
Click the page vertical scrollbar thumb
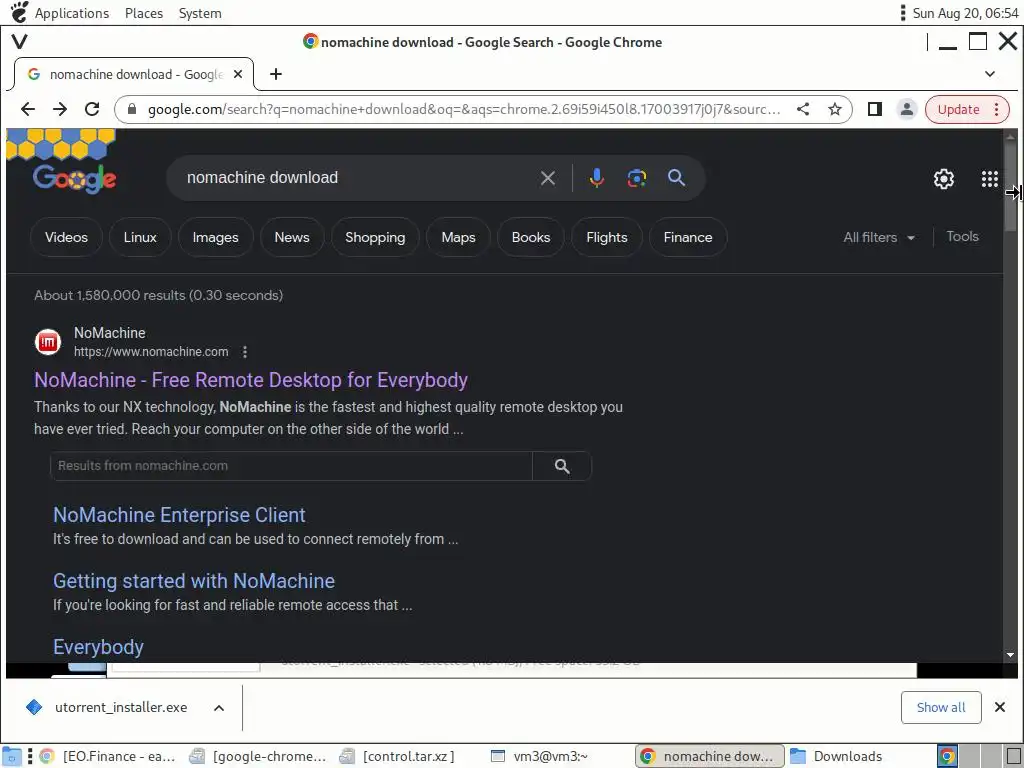click(1010, 186)
